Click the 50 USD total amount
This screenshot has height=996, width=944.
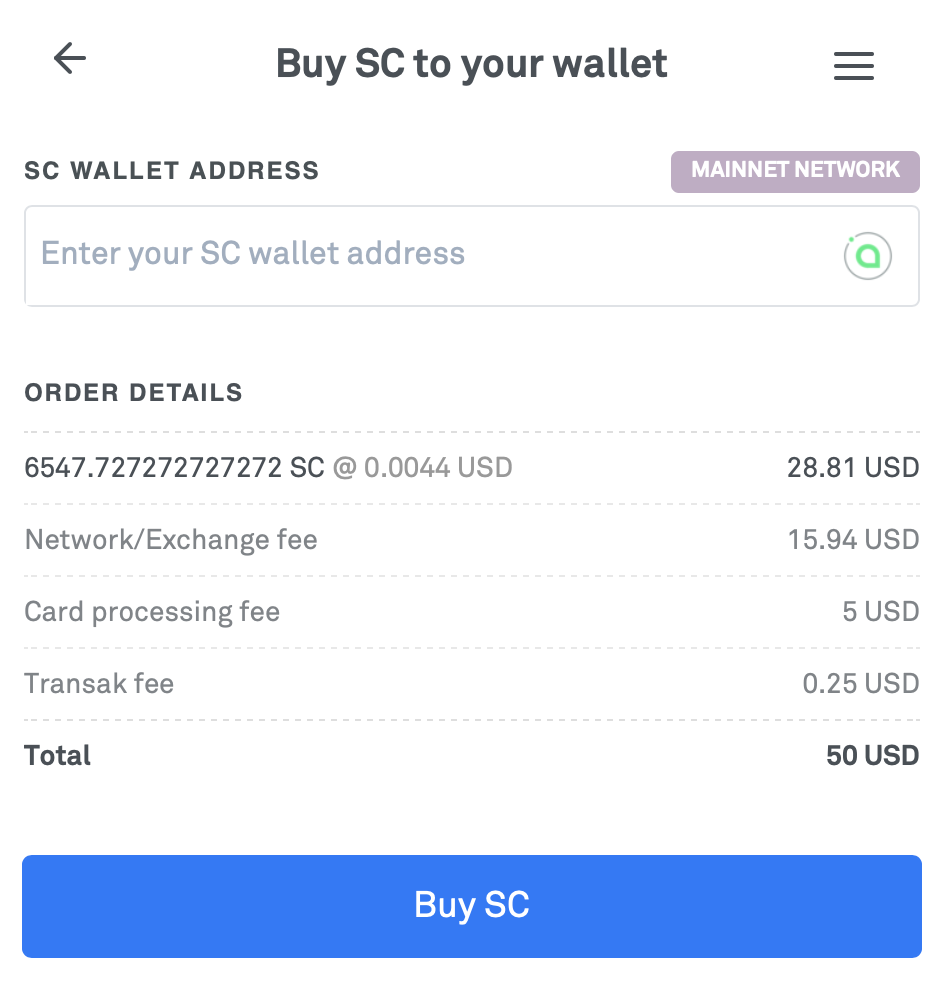pos(872,756)
